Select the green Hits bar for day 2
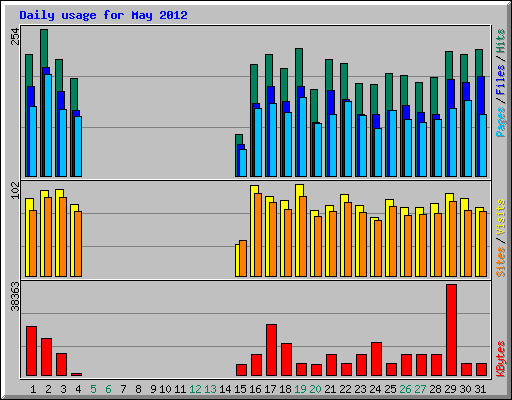 (x=44, y=48)
